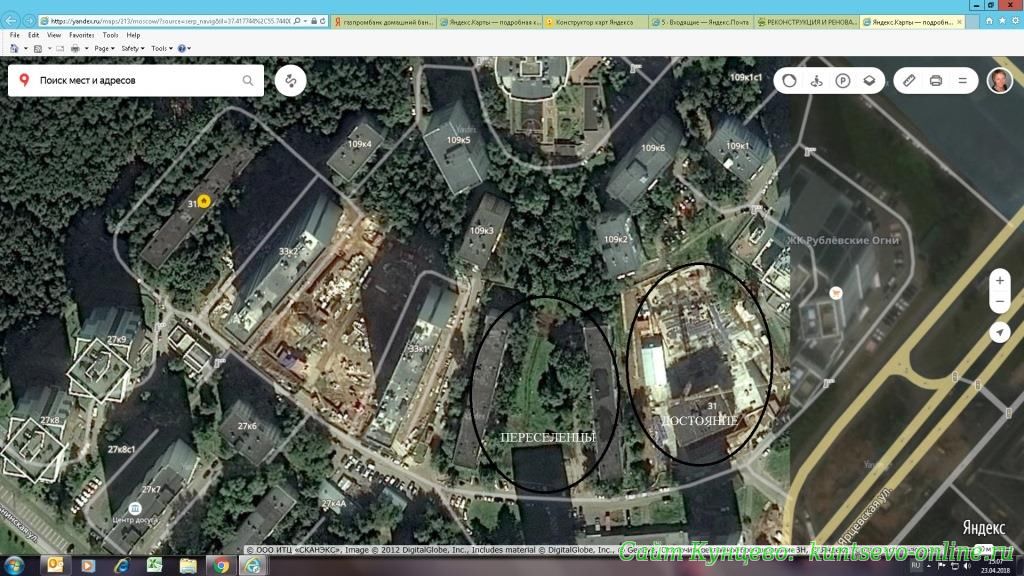Click ЖК Рублёвские Огни label
This screenshot has width=1024, height=576.
point(842,240)
